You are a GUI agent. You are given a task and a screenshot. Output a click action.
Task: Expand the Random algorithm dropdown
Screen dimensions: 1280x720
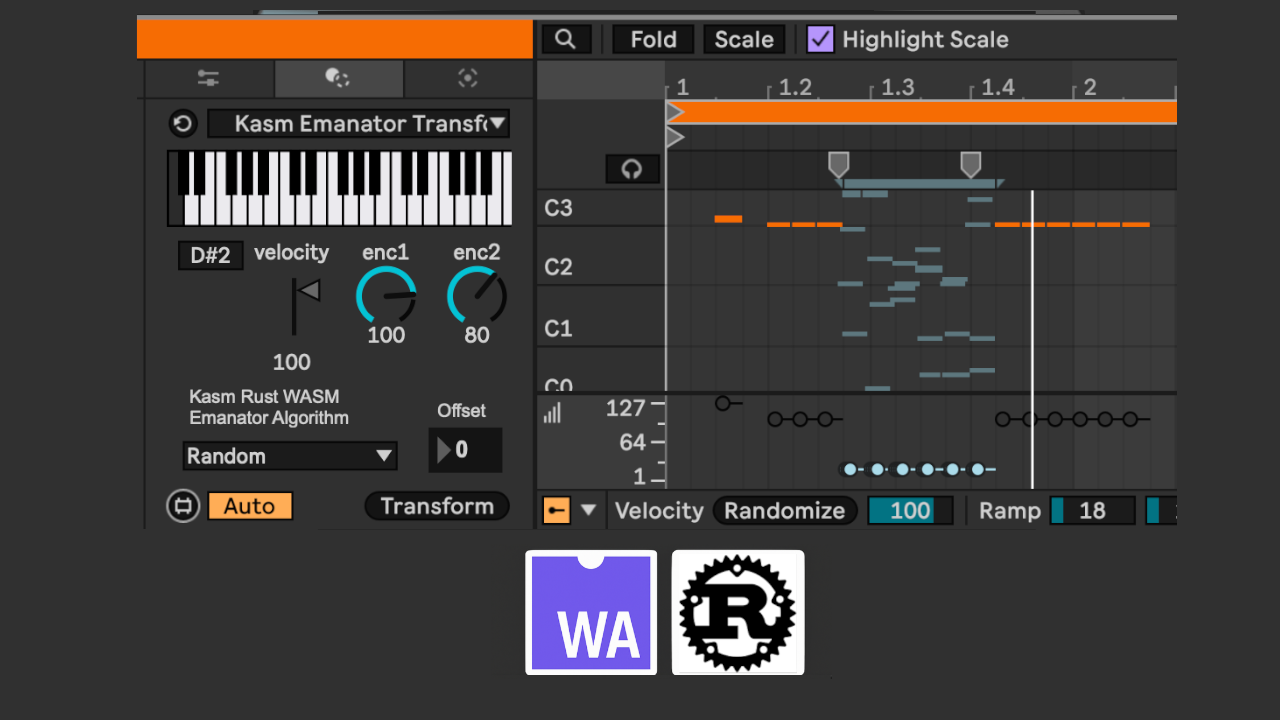coord(290,456)
